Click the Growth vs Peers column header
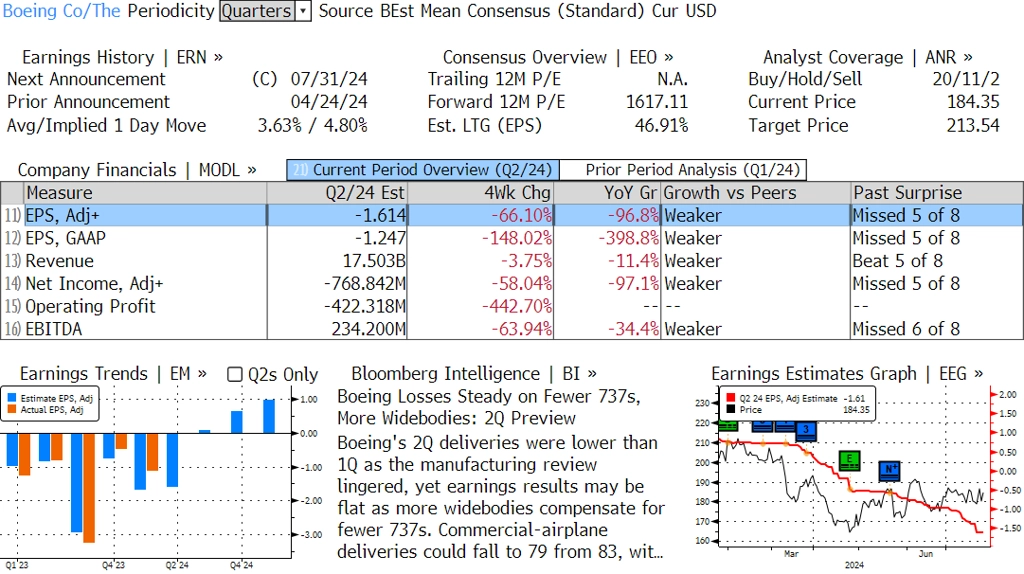Image resolution: width=1024 pixels, height=574 pixels. click(x=756, y=193)
